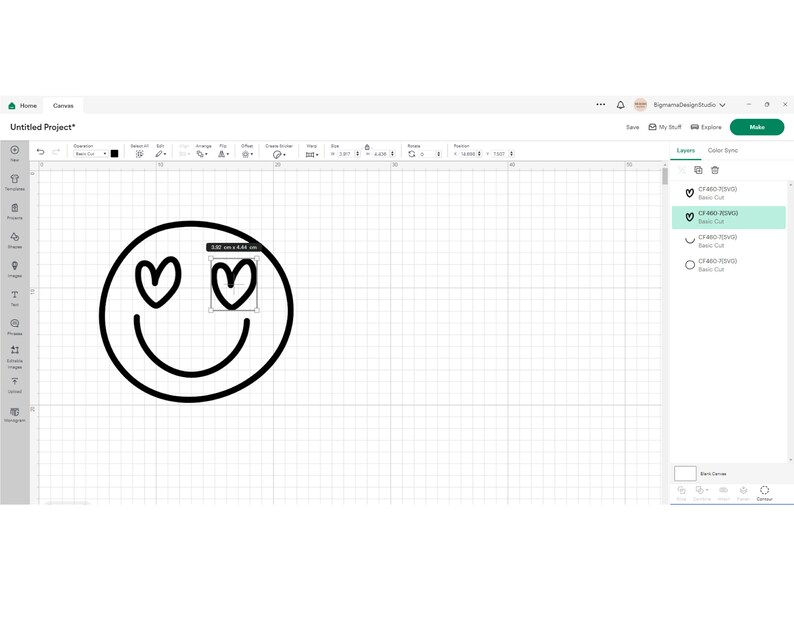794x638 pixels.
Task: Click the green Make button
Action: (757, 127)
